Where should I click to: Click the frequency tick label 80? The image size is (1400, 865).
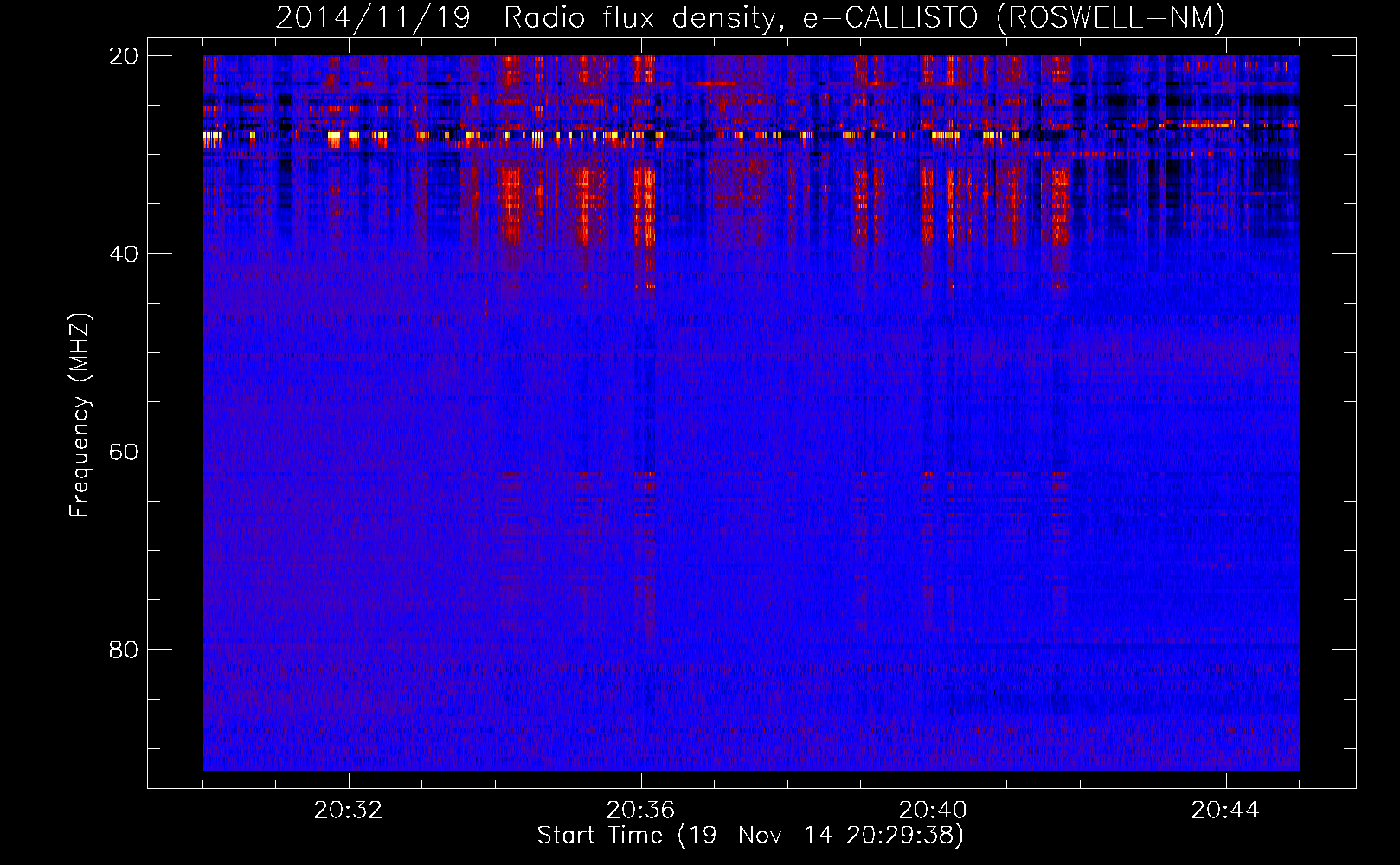[124, 650]
